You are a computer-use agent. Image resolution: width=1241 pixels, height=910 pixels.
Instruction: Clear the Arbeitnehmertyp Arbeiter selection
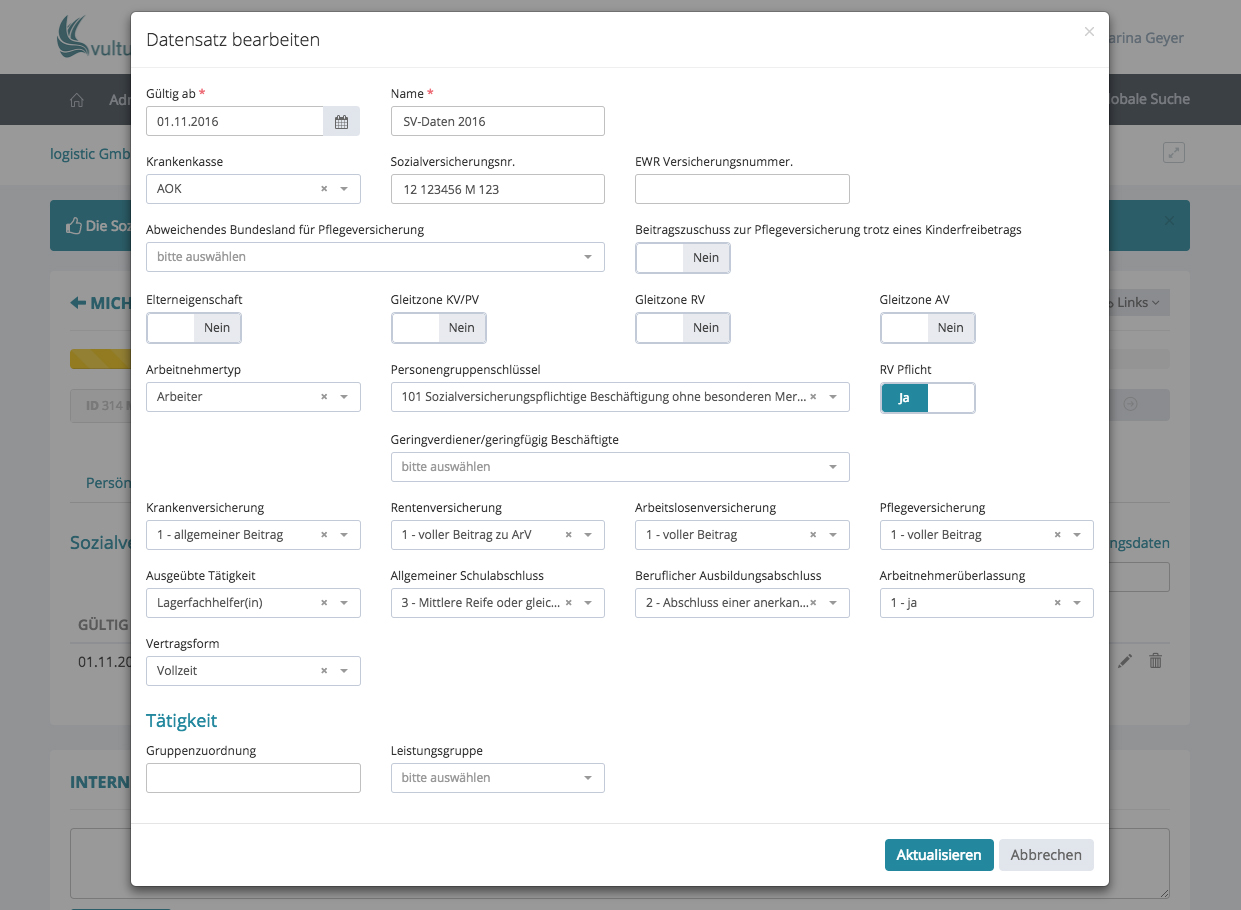[x=324, y=397]
